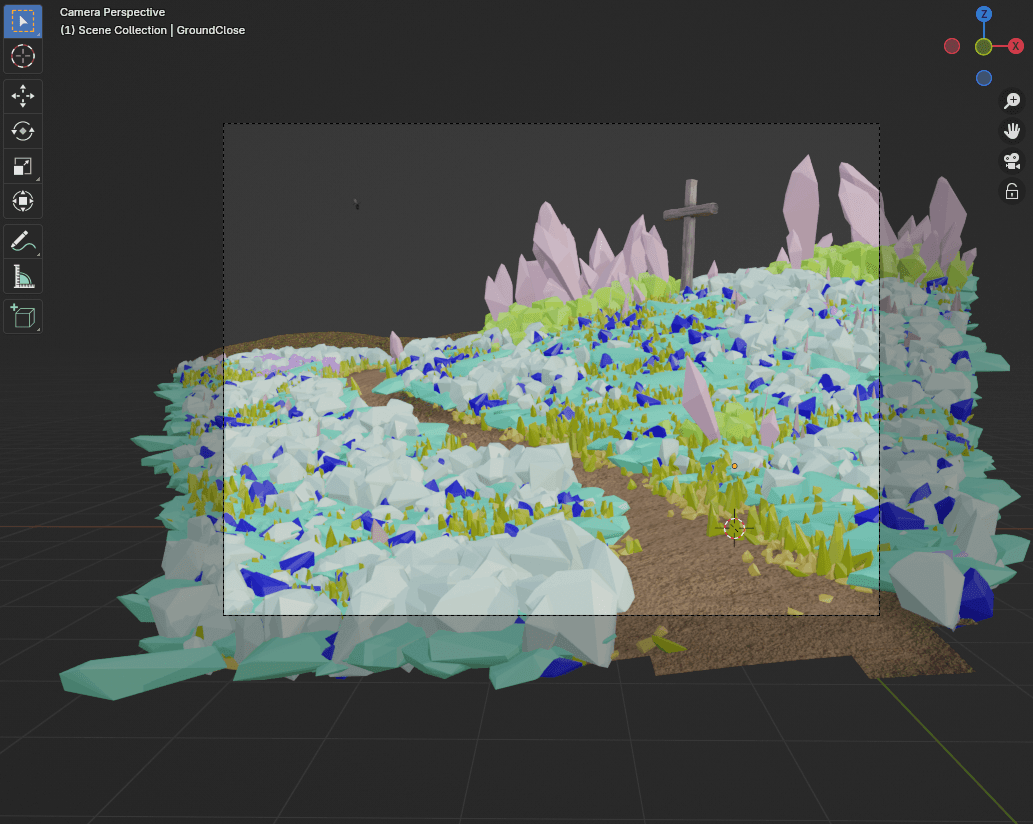Toggle camera view with camera icon
Screen dimensions: 1033x824
pyautogui.click(x=1012, y=161)
